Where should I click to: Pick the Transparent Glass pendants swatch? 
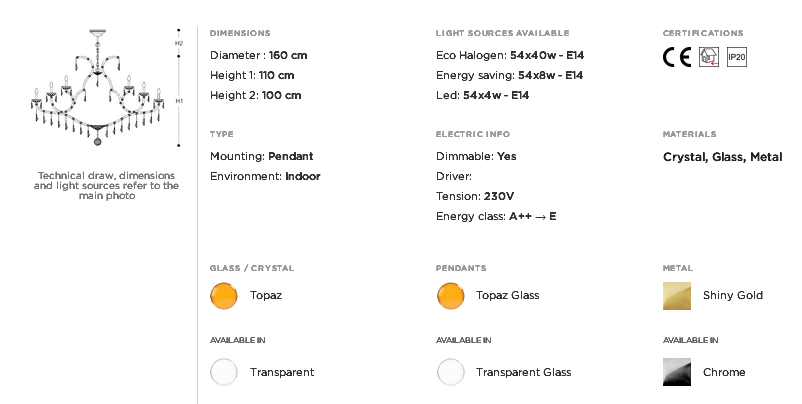point(451,372)
